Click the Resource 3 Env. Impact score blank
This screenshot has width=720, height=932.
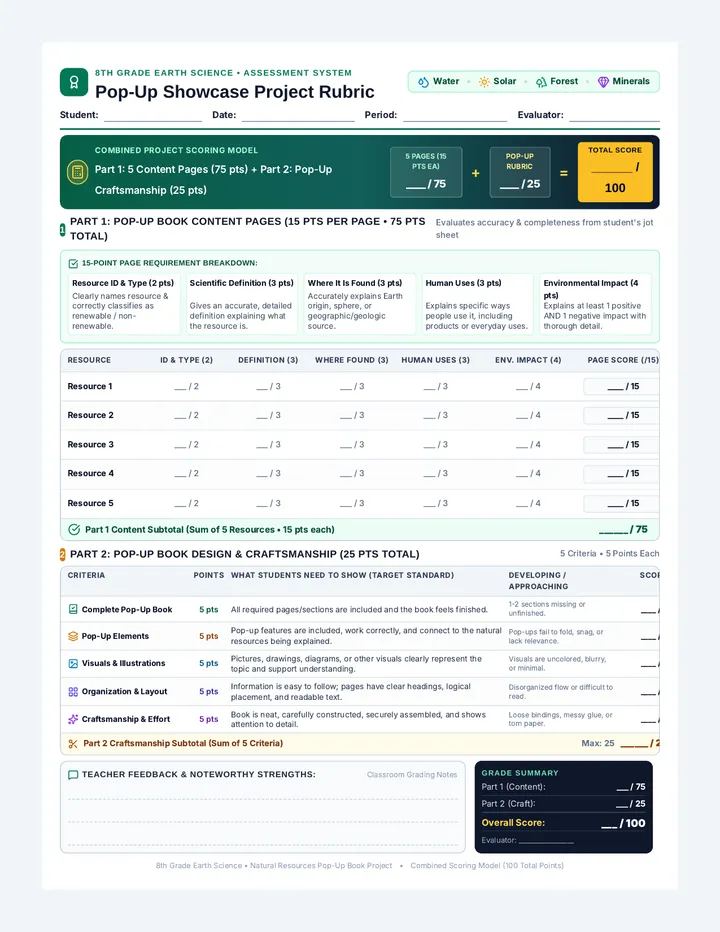528,445
